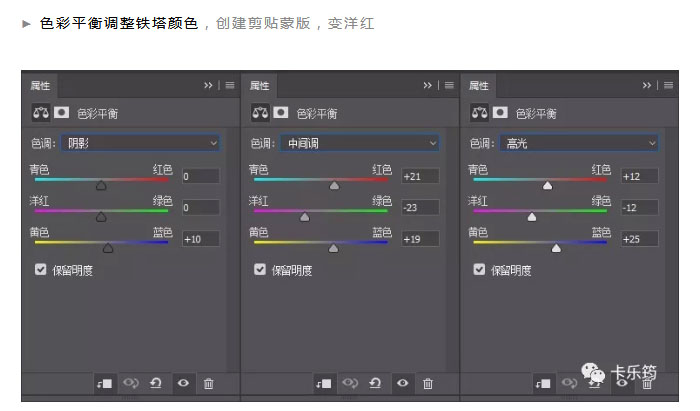
Task: Select the layer mask icon in 中间调 panel
Action: click(281, 112)
